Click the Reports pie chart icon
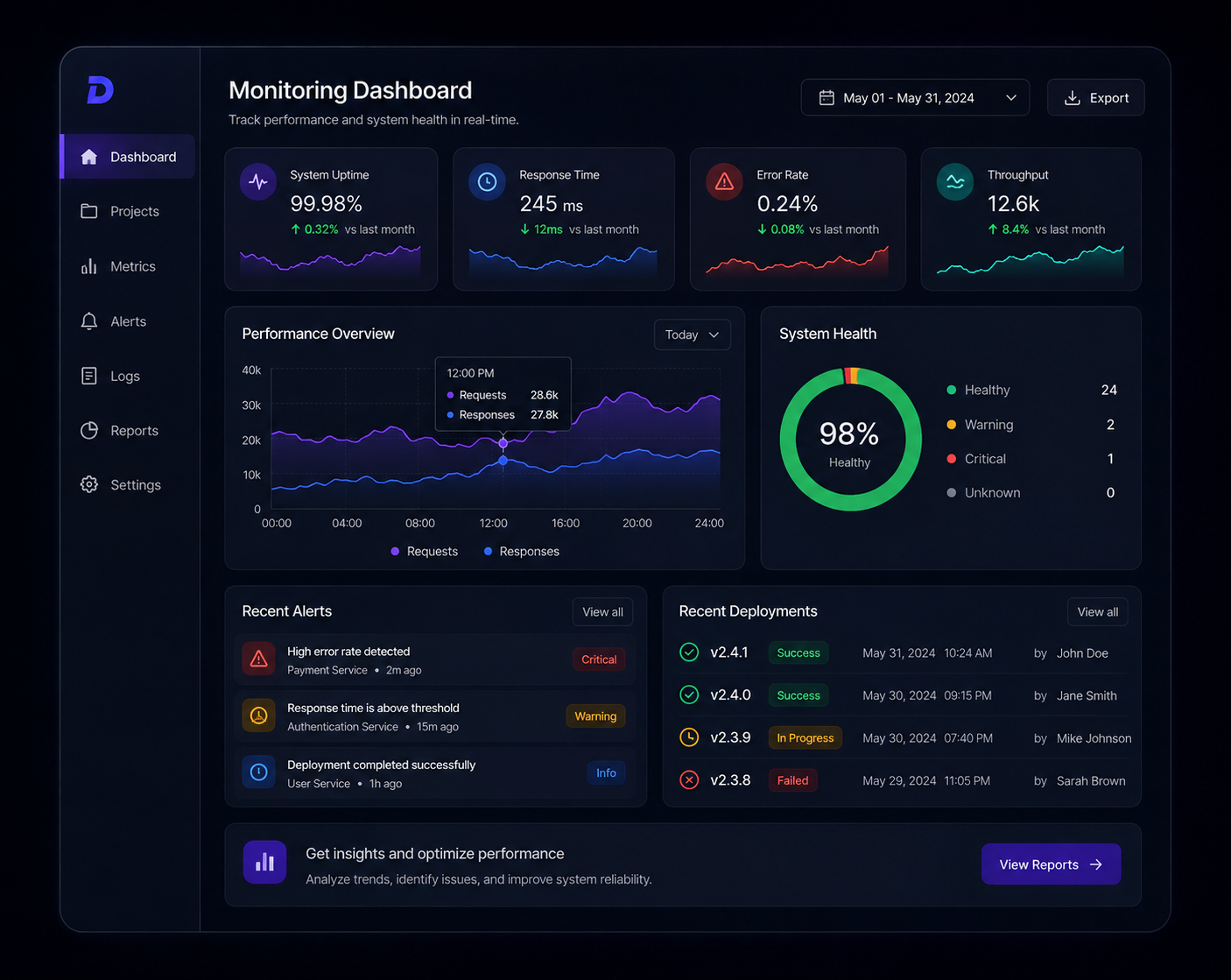Image resolution: width=1231 pixels, height=980 pixels. click(88, 431)
